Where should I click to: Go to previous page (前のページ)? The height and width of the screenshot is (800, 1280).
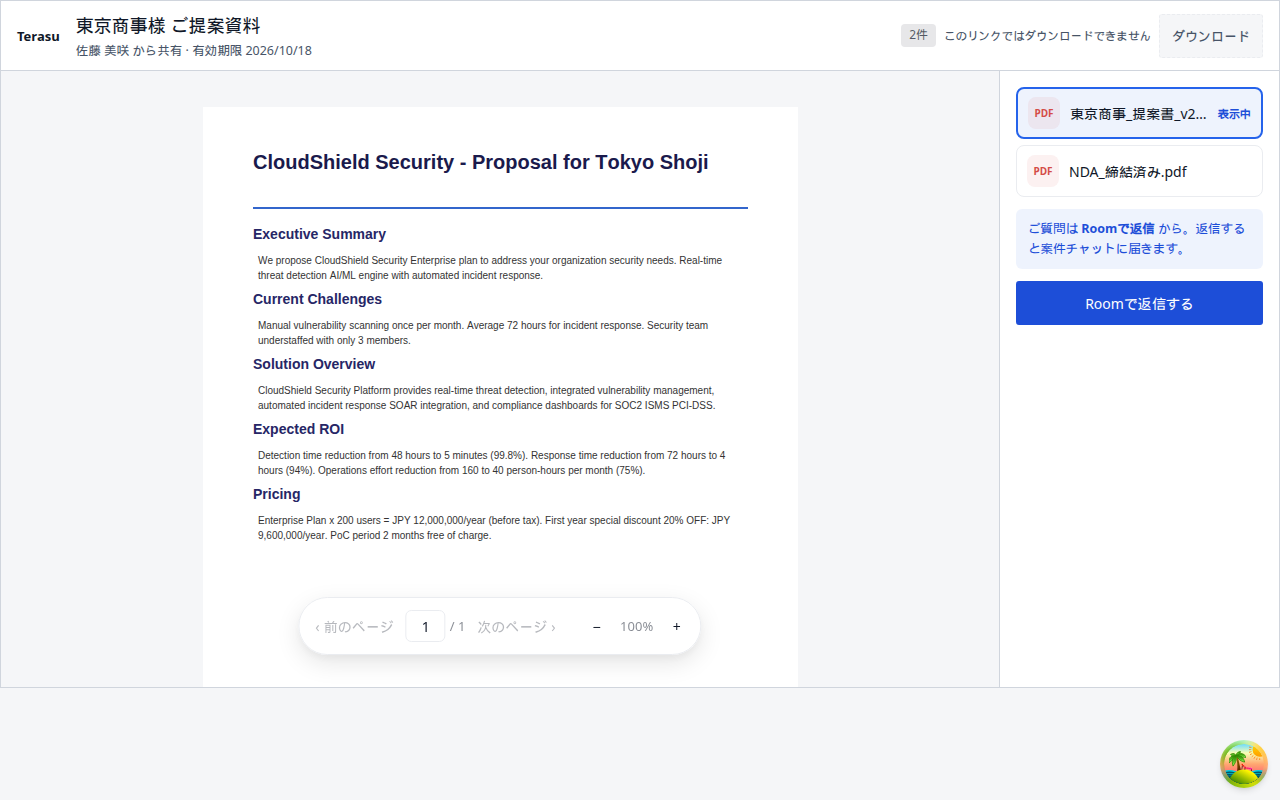coord(354,627)
